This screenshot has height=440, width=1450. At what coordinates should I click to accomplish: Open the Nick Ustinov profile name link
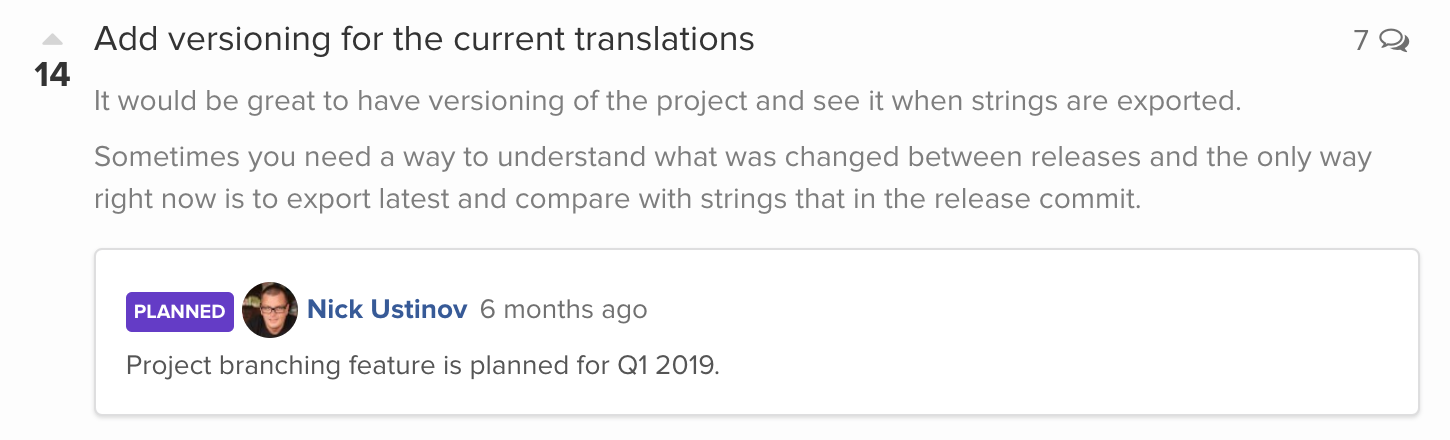387,310
